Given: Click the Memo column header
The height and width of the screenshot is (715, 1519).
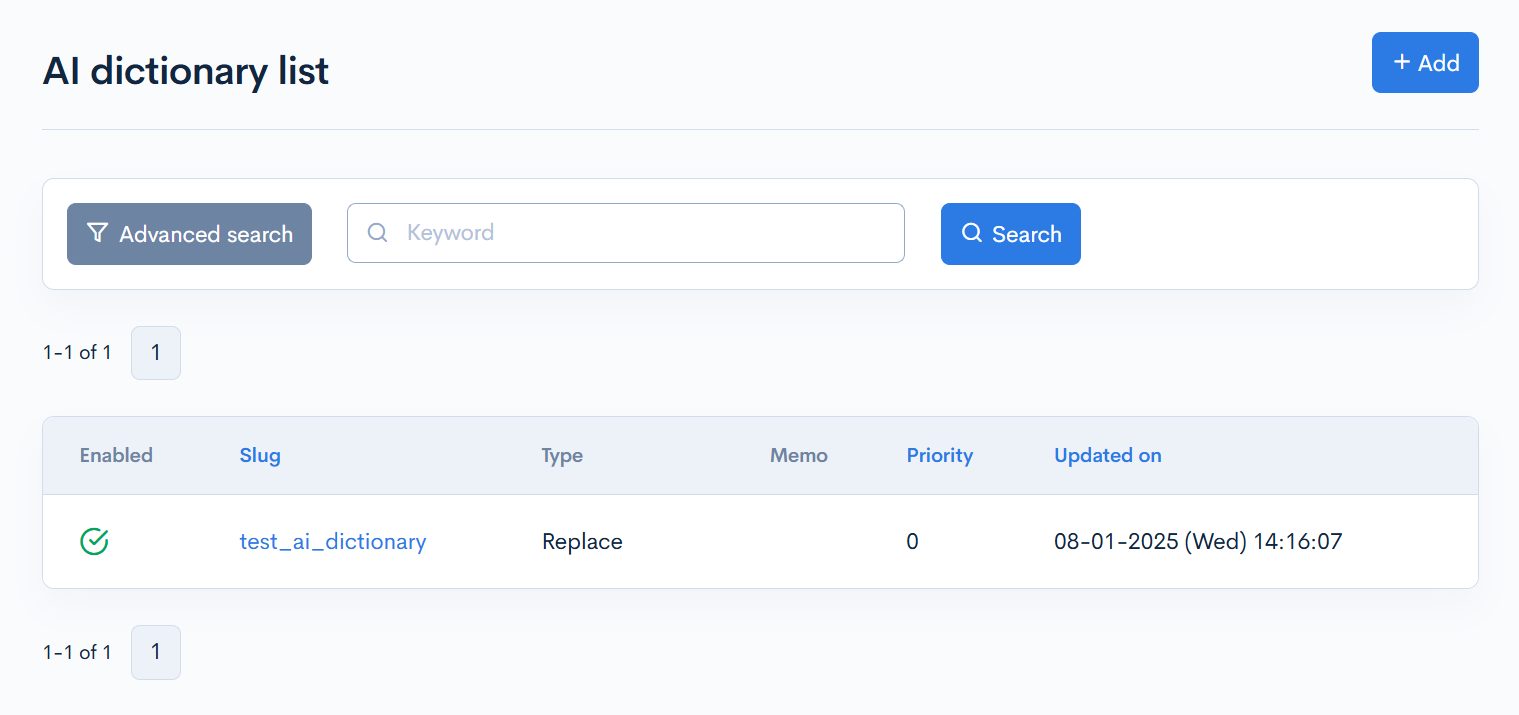Looking at the screenshot, I should 798,455.
